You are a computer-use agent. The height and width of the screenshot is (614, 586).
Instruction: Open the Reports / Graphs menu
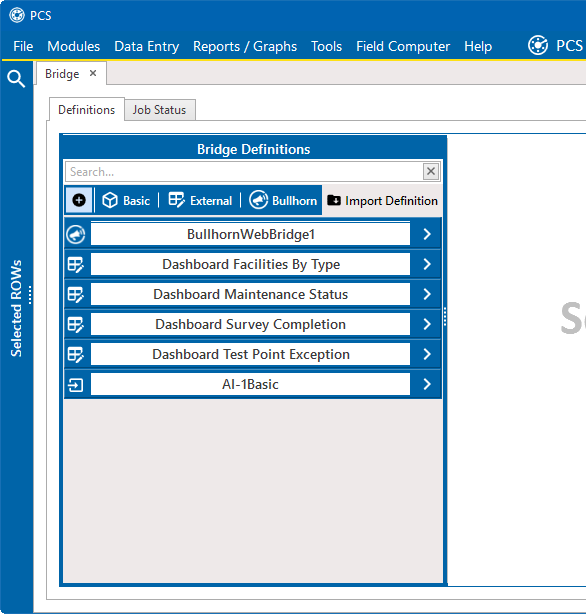tap(245, 46)
